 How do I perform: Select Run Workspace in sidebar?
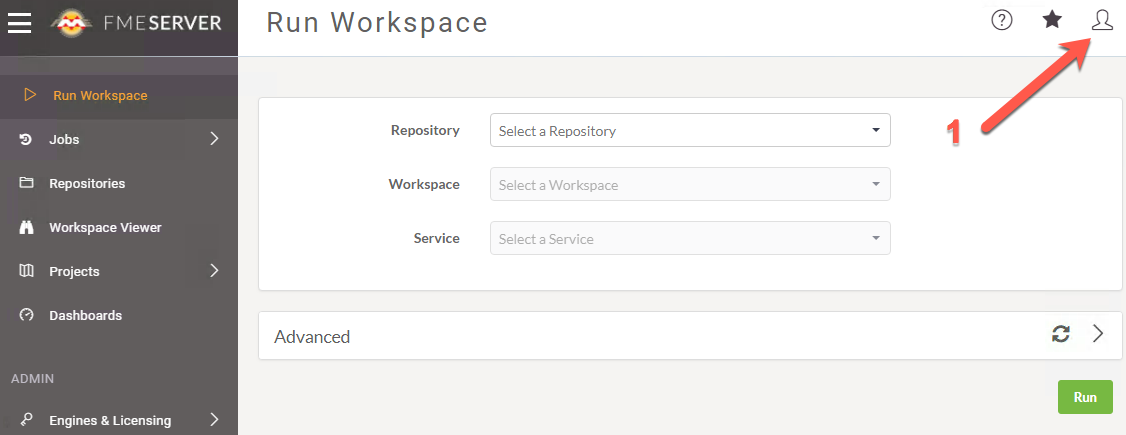(x=100, y=96)
